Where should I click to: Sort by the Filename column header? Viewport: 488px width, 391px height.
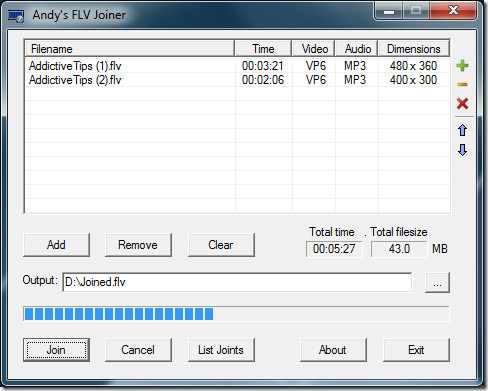pos(130,49)
